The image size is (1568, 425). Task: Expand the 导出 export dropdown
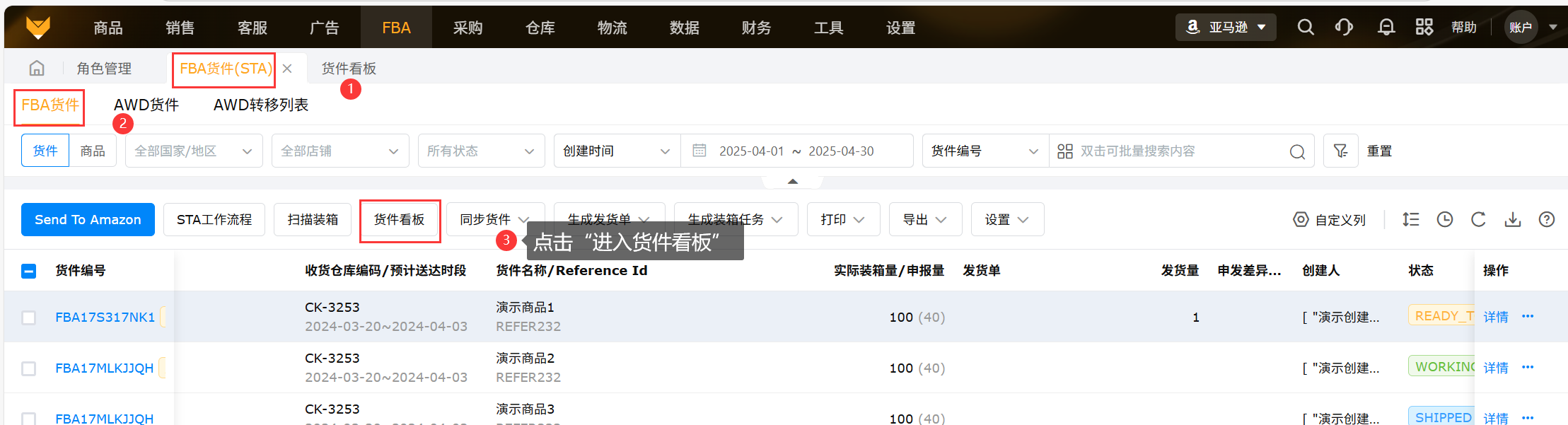(924, 220)
